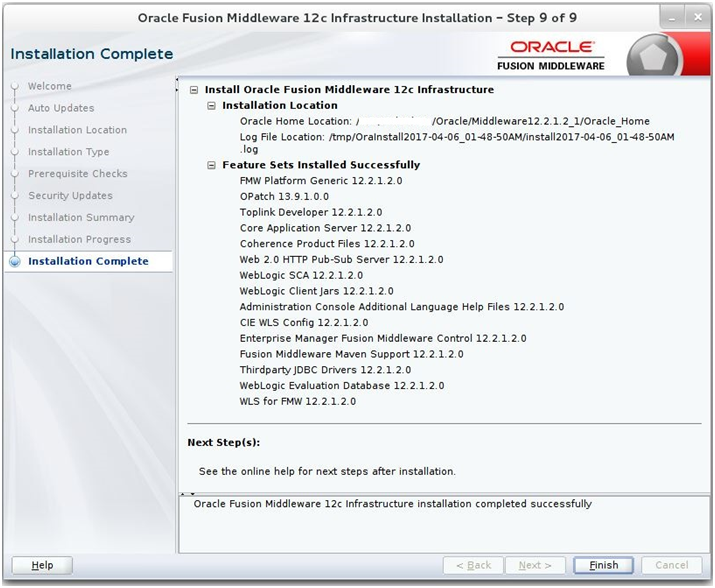Close the installer window
This screenshot has height=588, width=715.
tap(698, 18)
